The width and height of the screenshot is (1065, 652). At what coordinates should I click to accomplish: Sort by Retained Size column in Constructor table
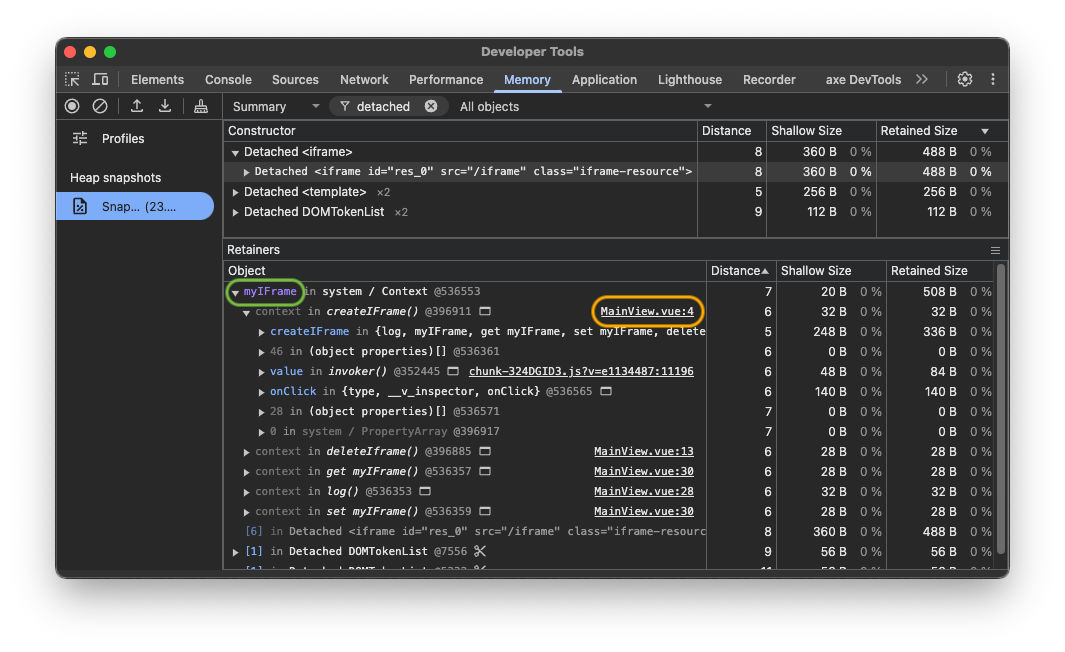coord(941,131)
